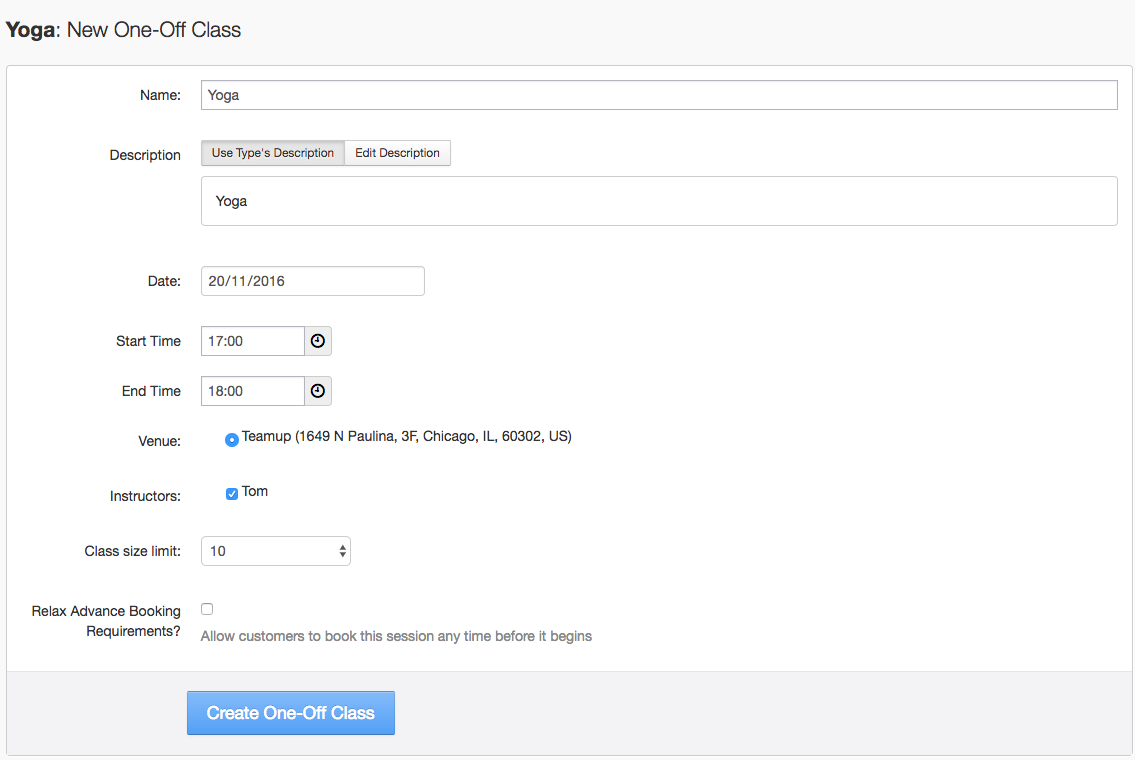
Task: Select the Teamup venue radio button
Action: tap(232, 439)
